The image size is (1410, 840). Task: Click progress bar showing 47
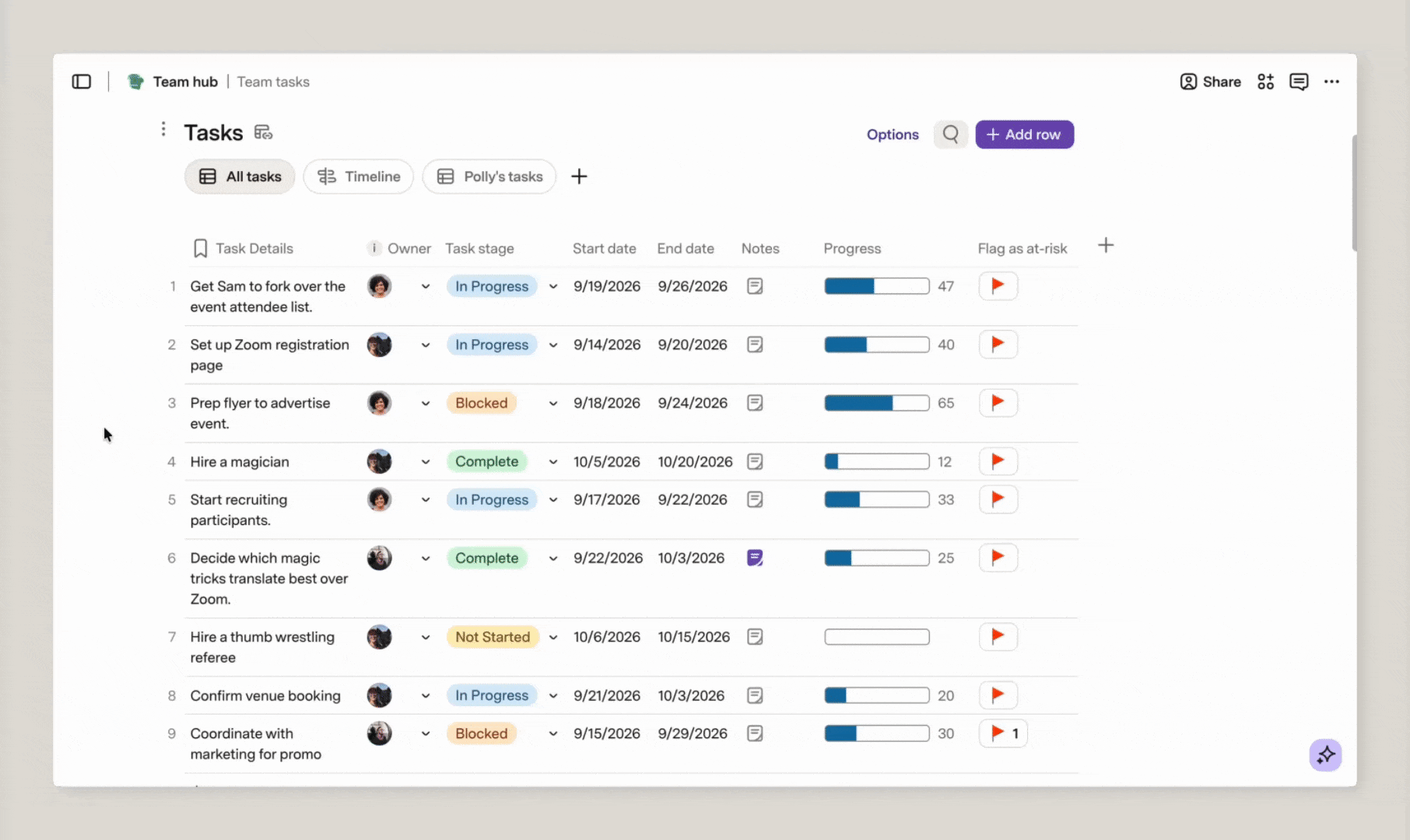click(x=877, y=286)
